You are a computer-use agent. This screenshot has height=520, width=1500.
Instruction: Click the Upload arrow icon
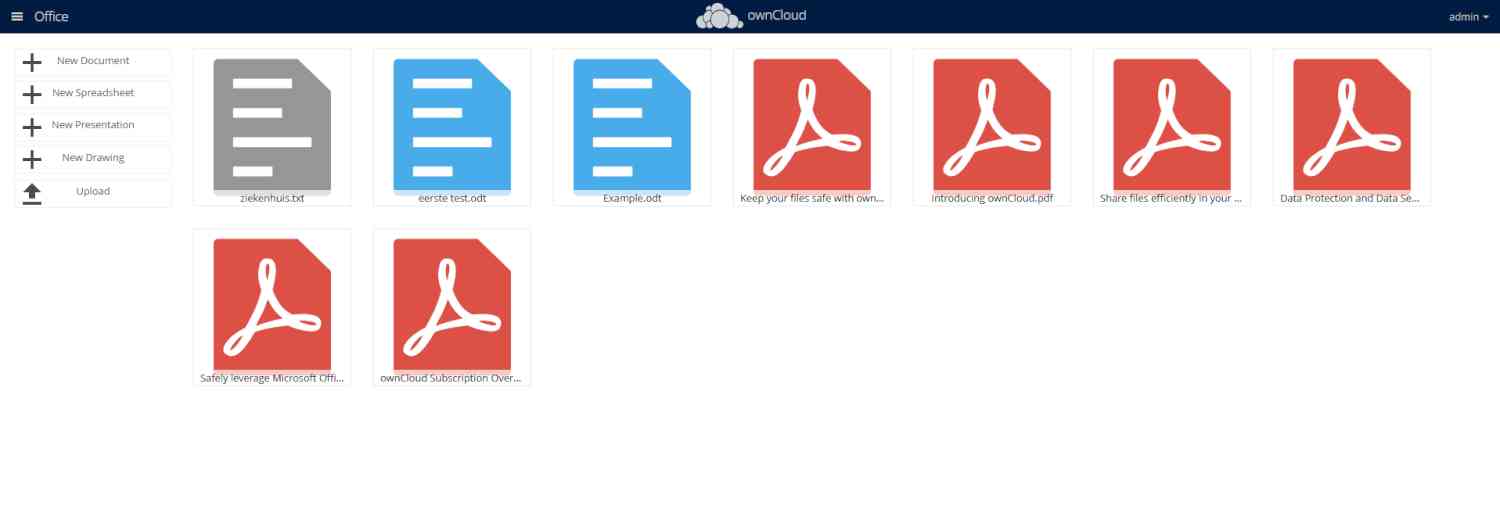[32, 193]
